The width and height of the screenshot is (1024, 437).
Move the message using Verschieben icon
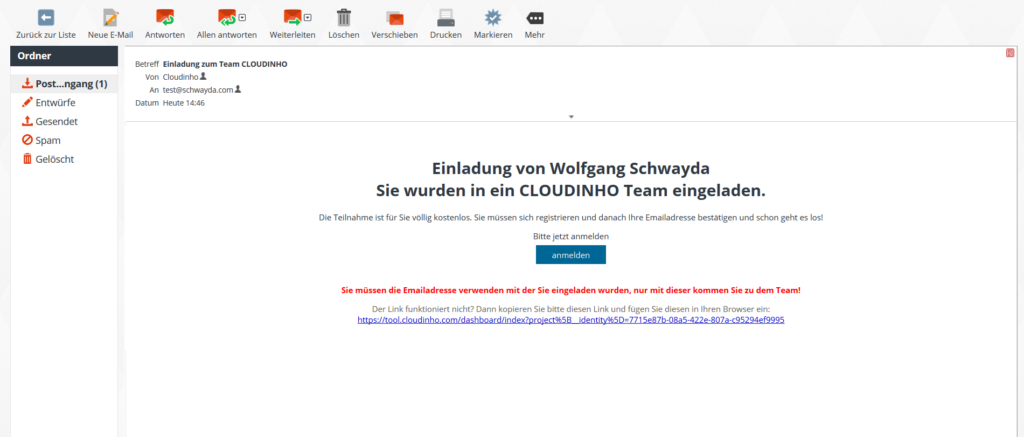(x=394, y=18)
